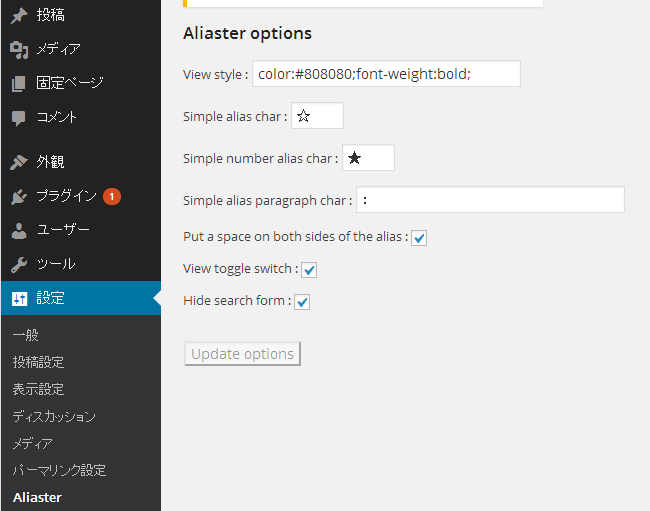Click the person icon beside ユーザー
The width and height of the screenshot is (650, 511).
coord(19,230)
